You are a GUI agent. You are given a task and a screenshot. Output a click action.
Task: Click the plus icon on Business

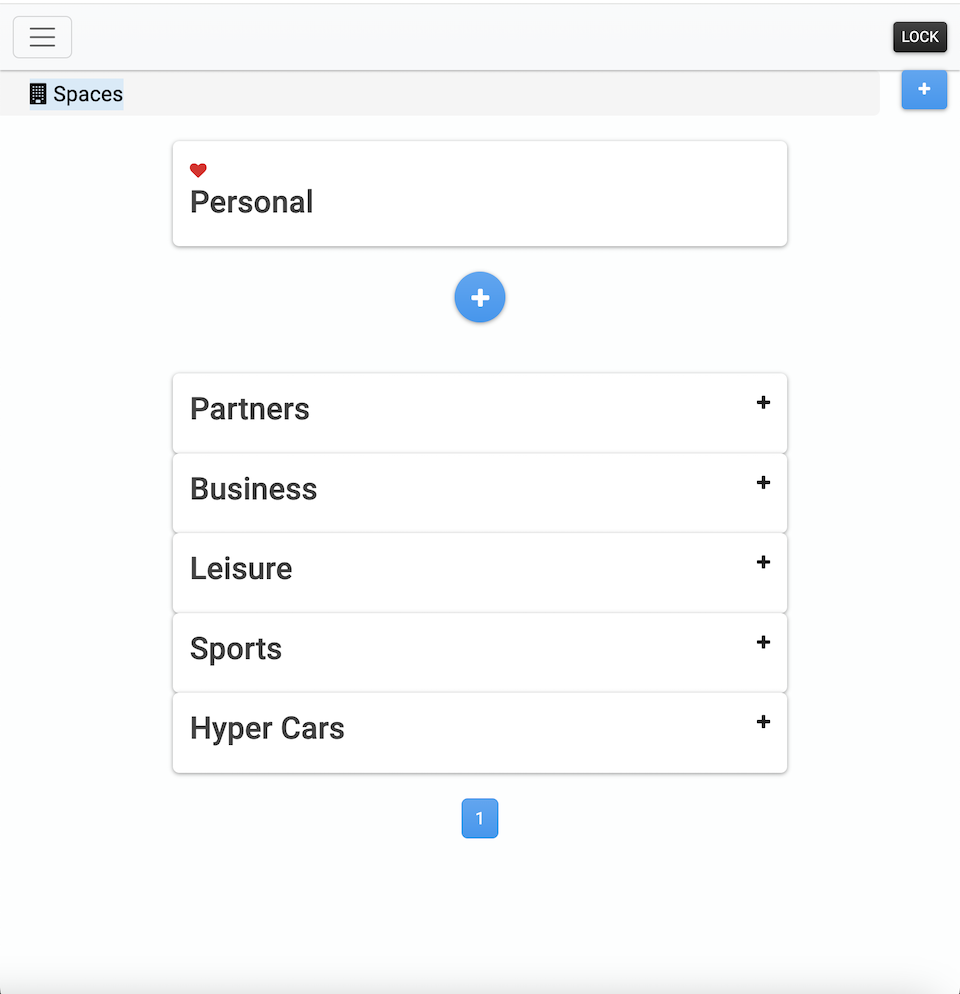coord(763,482)
